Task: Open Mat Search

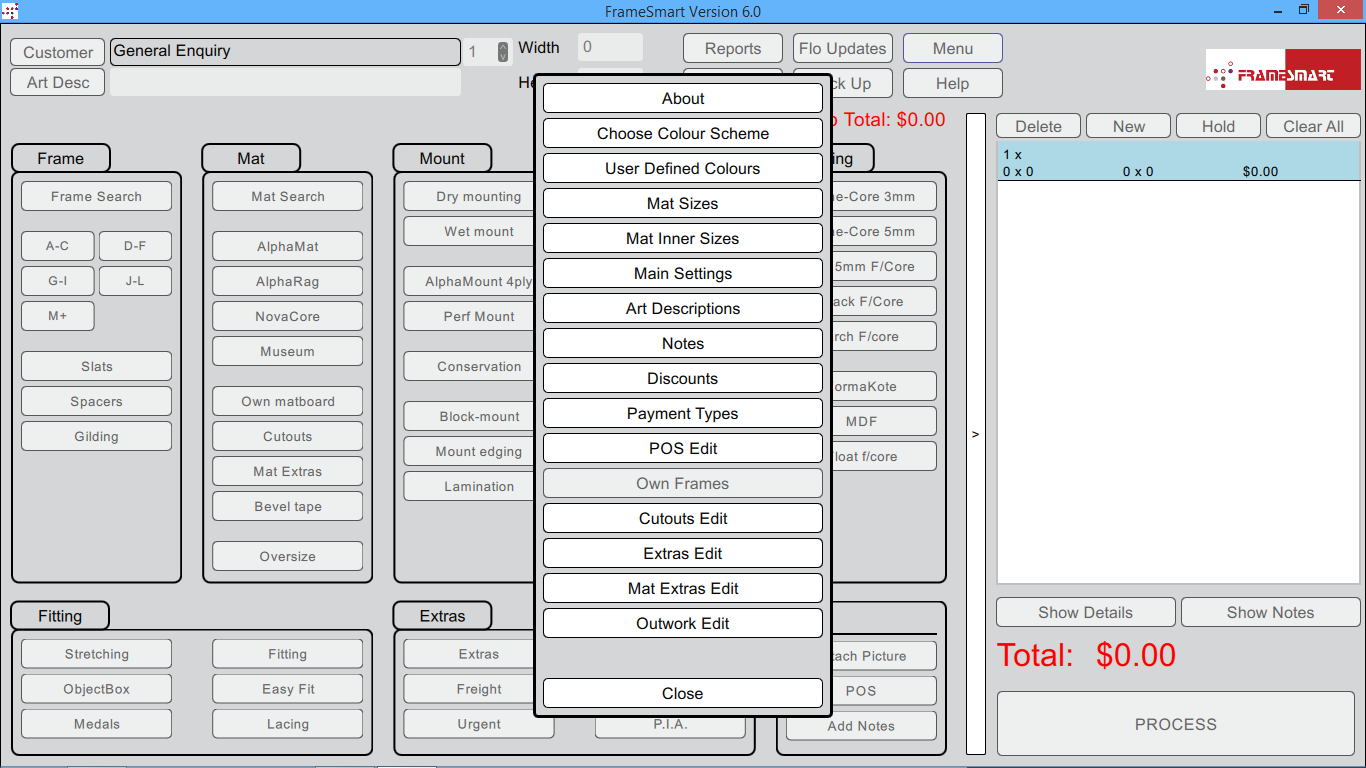Action: pos(288,196)
